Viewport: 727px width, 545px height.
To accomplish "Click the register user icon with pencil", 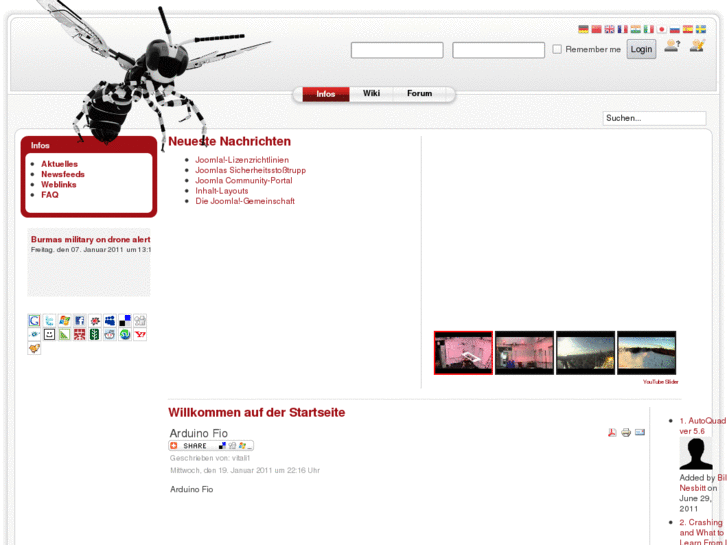I will (x=697, y=46).
